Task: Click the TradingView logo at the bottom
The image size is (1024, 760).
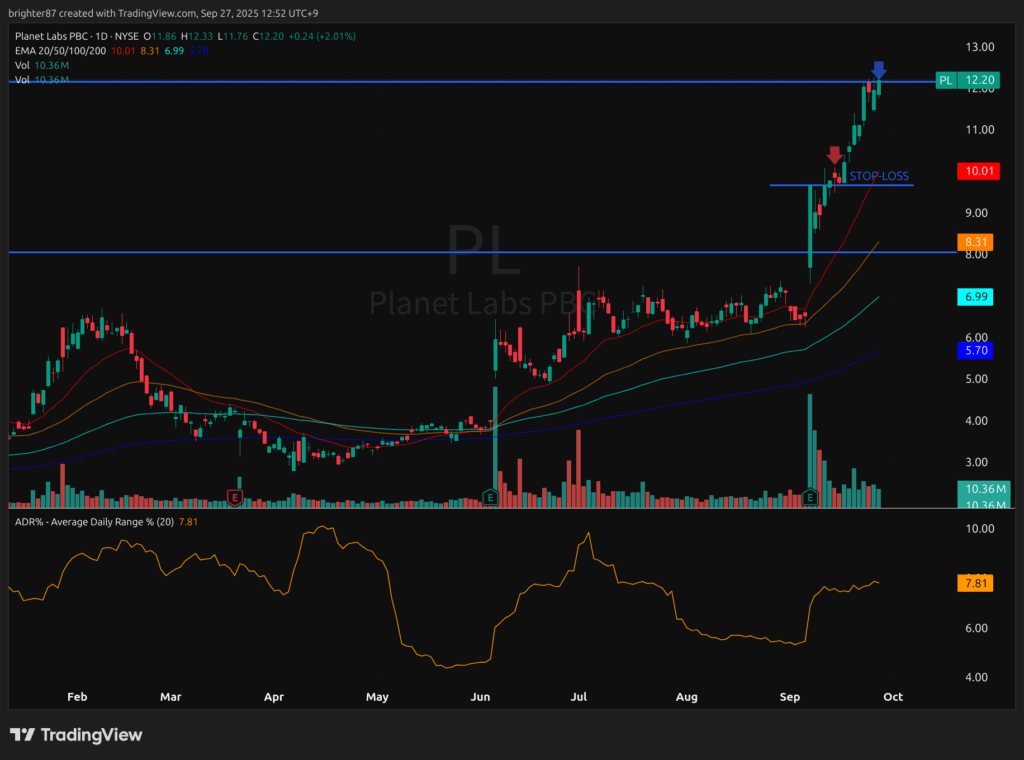Action: click(76, 735)
